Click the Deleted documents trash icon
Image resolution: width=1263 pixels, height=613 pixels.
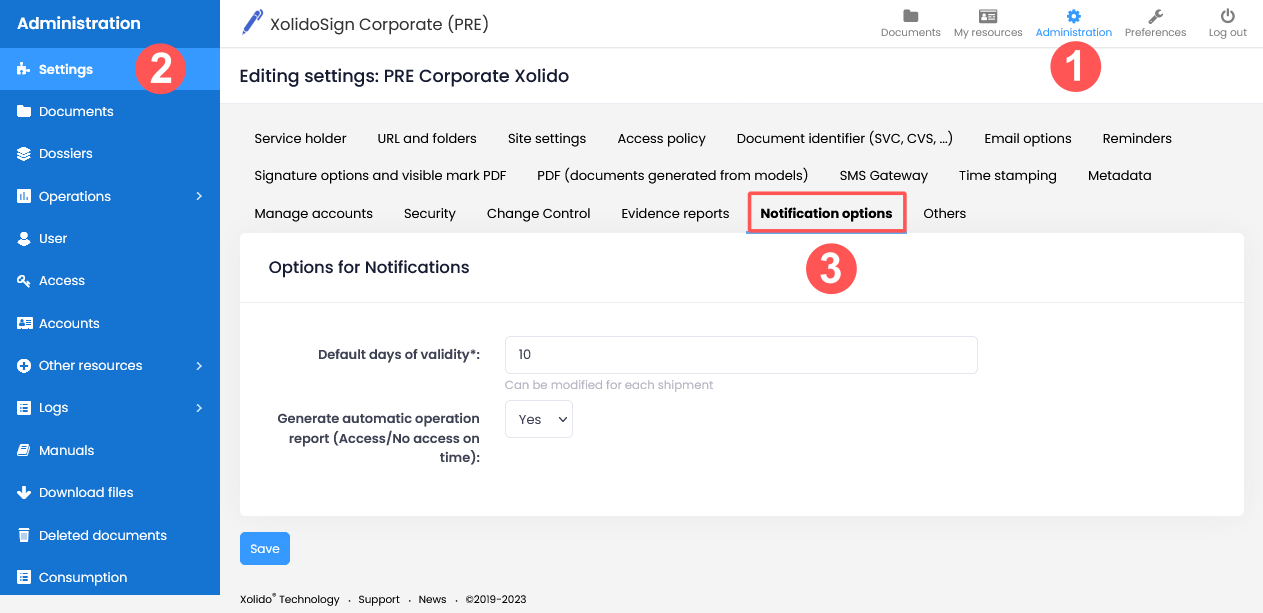24,535
